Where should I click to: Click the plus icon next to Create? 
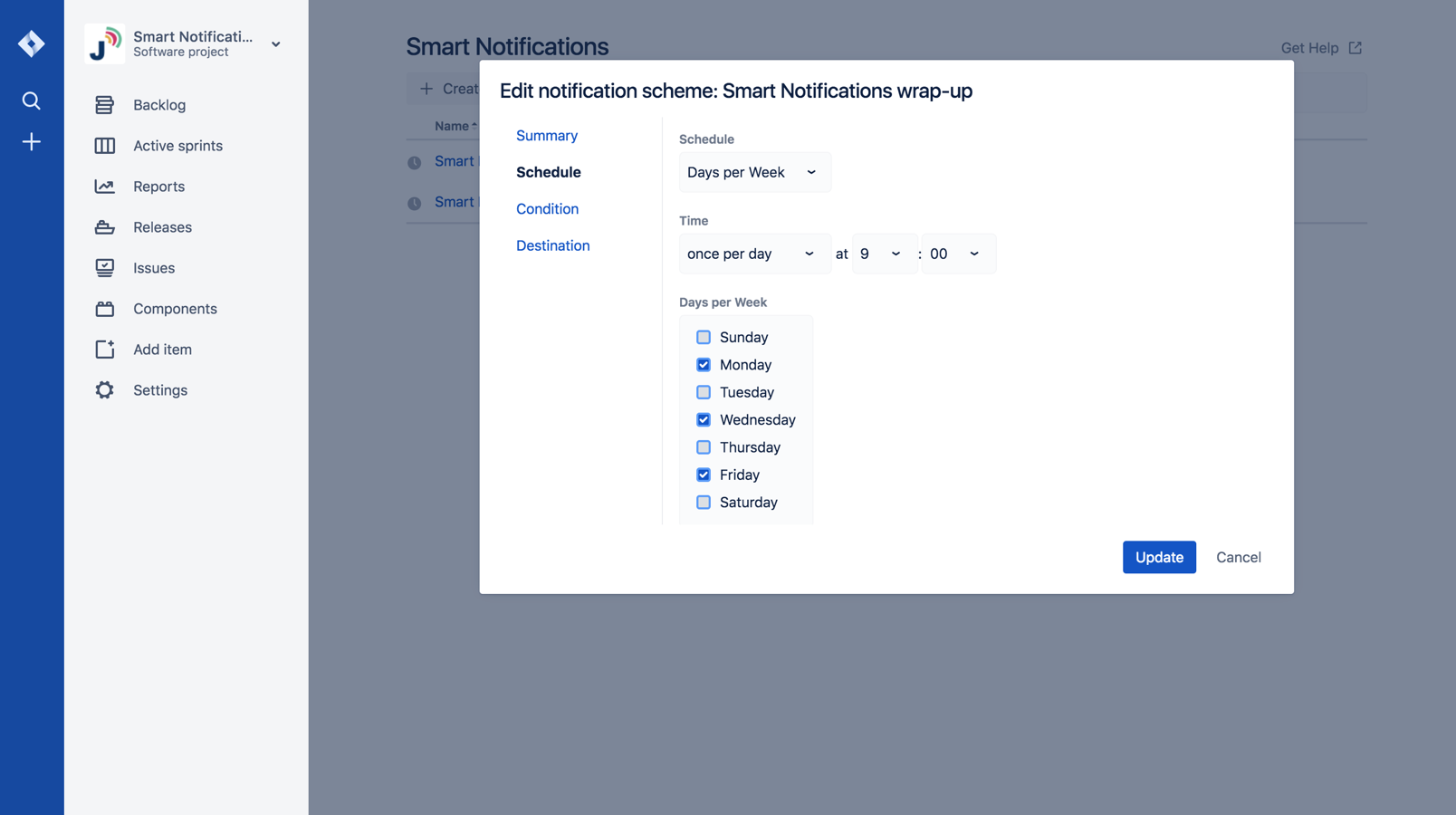tap(426, 89)
